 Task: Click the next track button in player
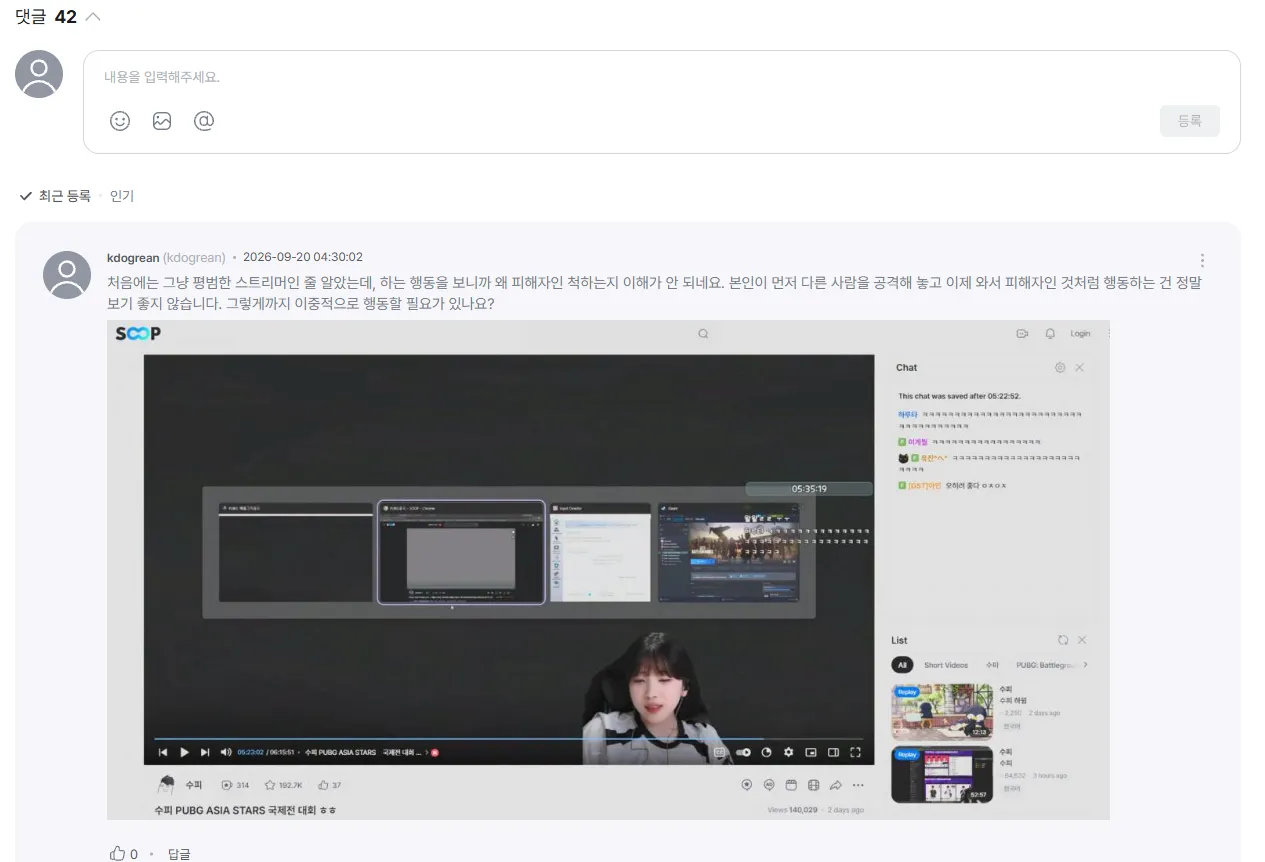point(205,752)
